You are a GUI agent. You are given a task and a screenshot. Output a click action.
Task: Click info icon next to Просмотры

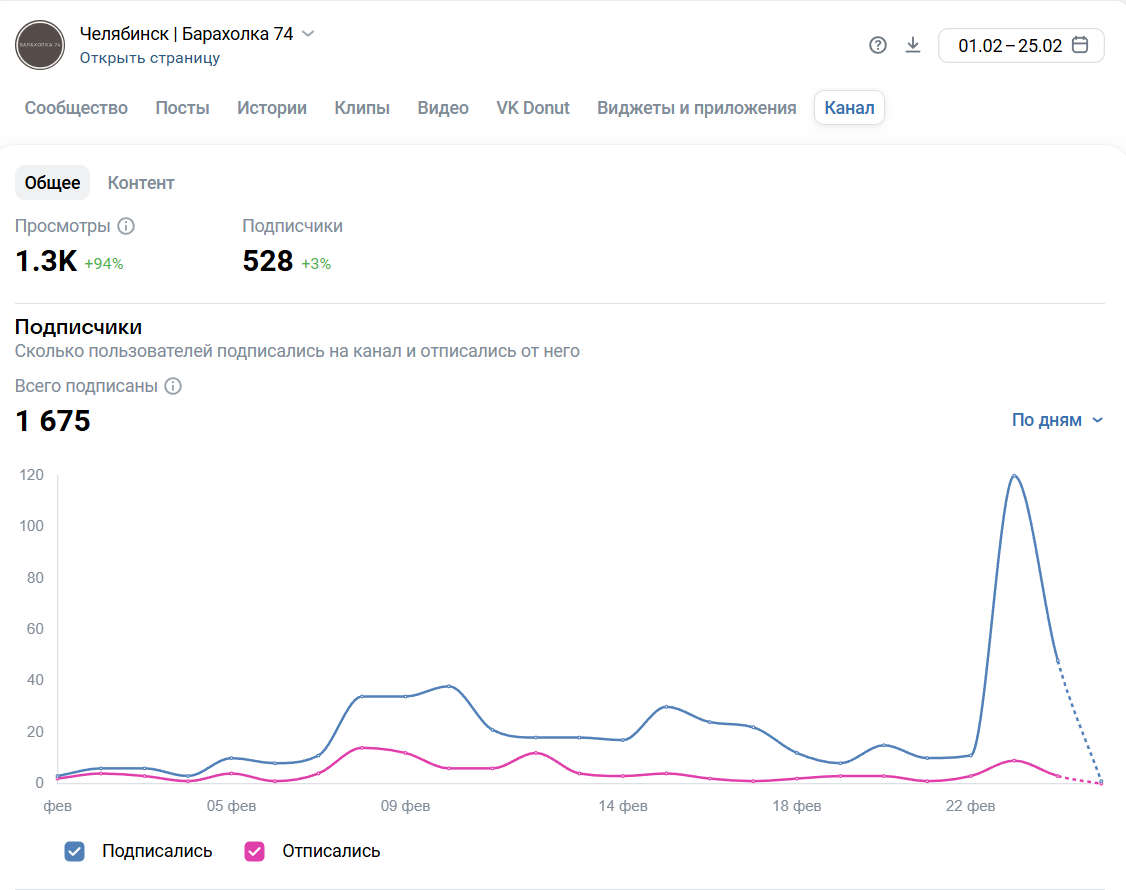pos(126,226)
